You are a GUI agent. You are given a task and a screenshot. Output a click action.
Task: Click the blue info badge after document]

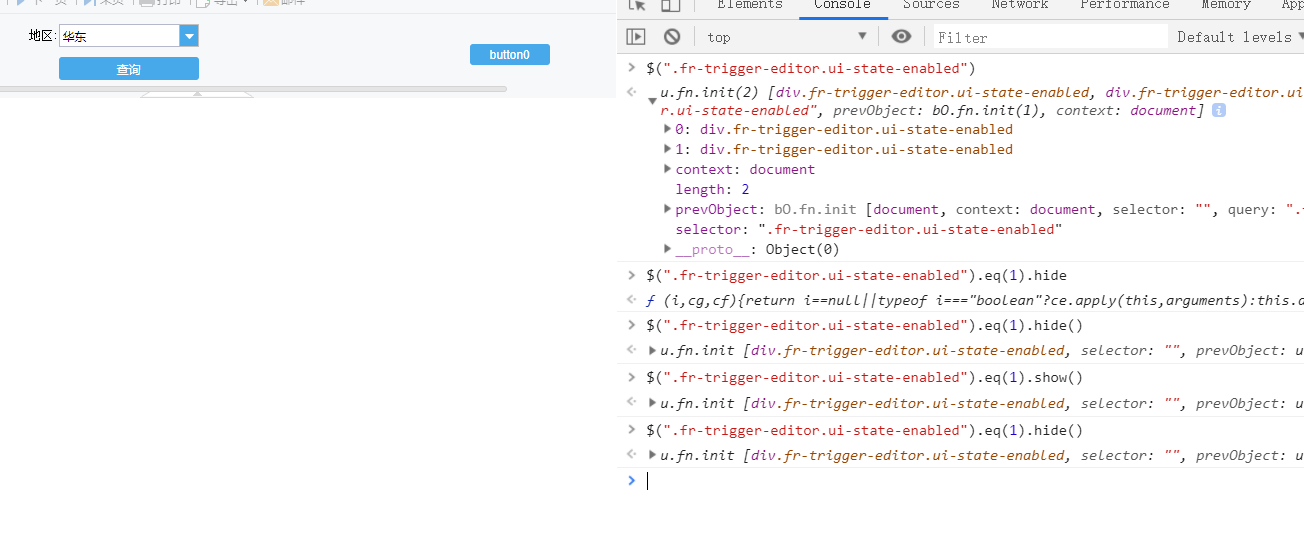[1218, 110]
